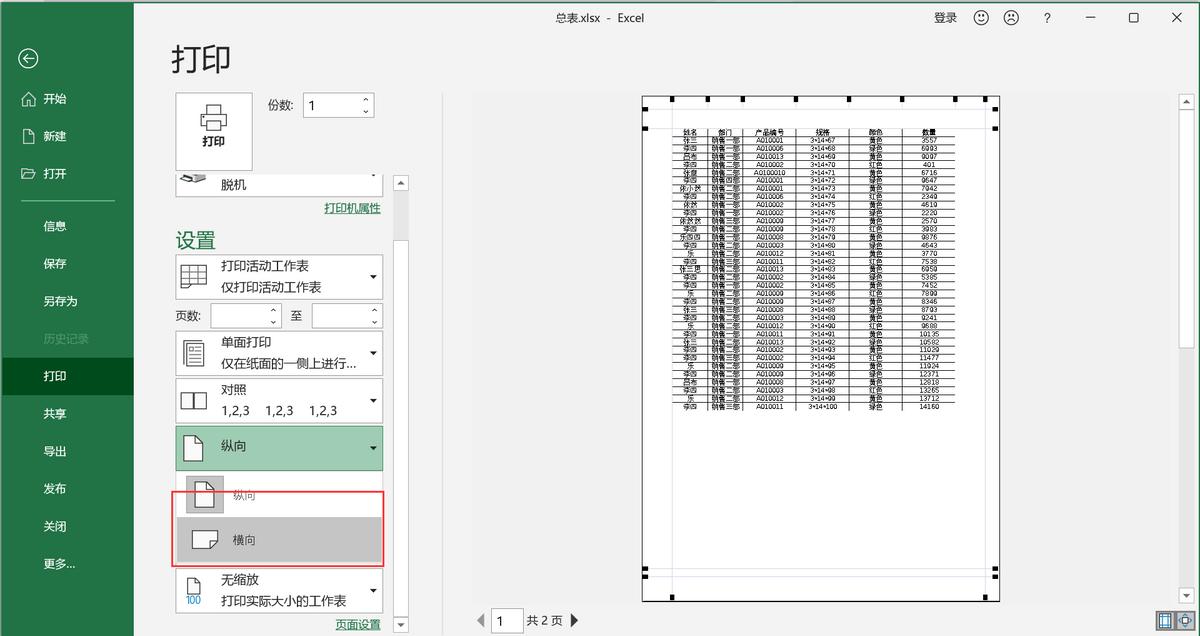Open 另存为 in left sidebar
This screenshot has height=636, width=1200.
point(60,301)
